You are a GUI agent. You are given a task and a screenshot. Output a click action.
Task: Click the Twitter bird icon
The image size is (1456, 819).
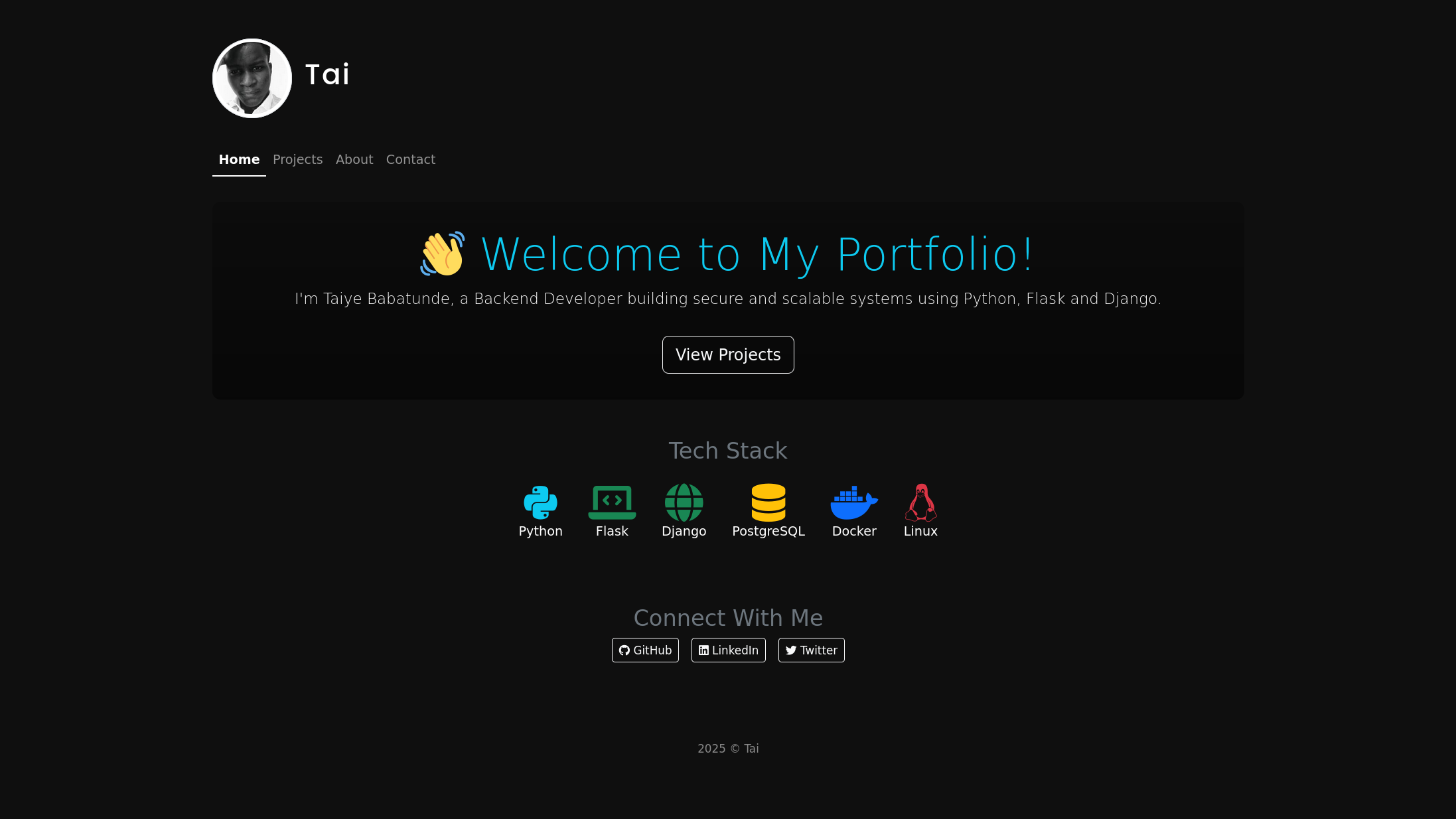pos(790,650)
